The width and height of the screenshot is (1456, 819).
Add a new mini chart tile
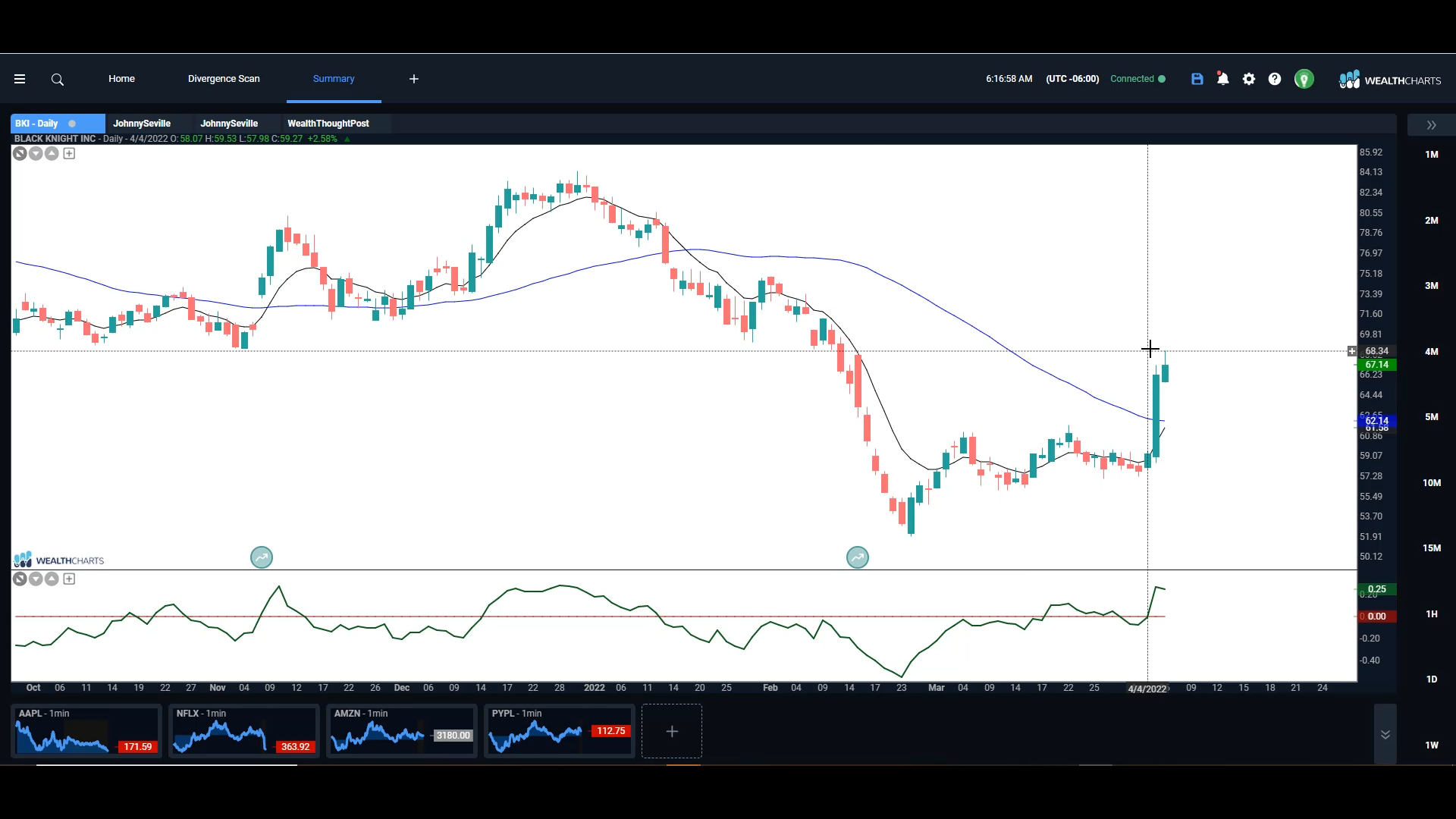click(672, 731)
